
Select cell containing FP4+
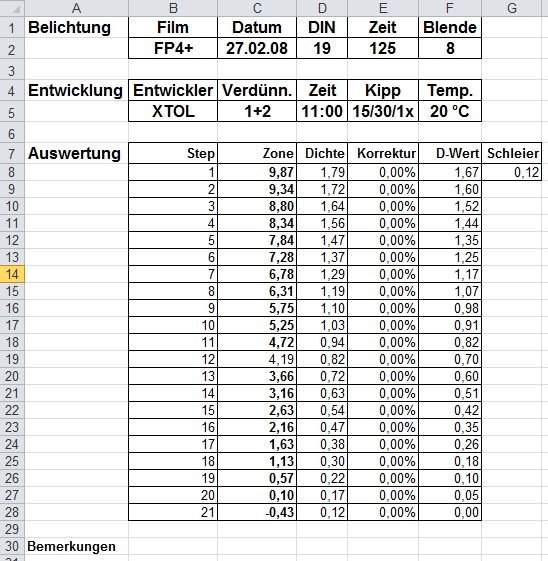pyautogui.click(x=173, y=48)
